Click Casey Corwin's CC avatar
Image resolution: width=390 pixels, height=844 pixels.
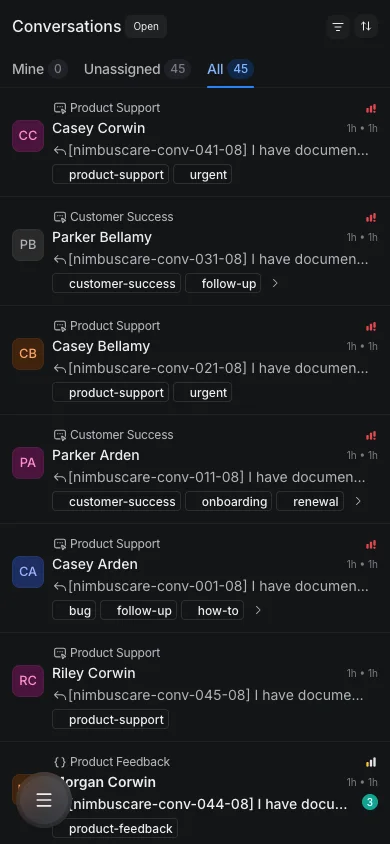(28, 136)
